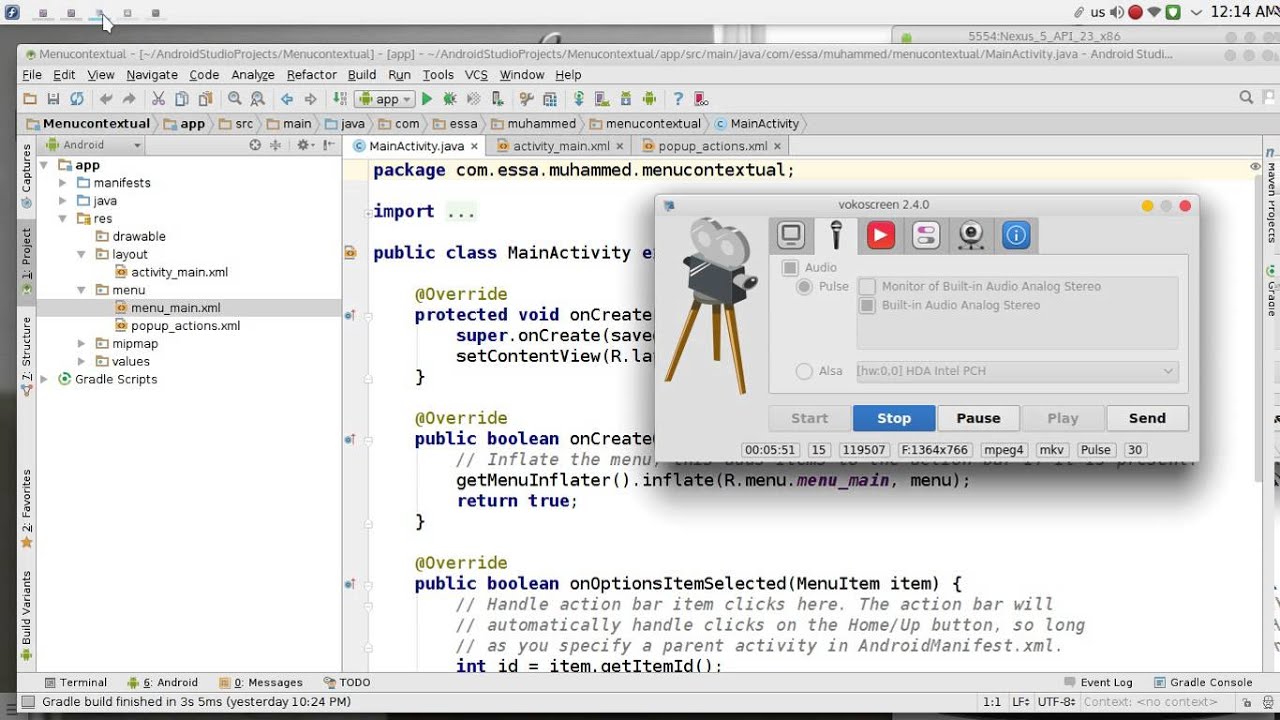Click the Undo arrow in toolbar
Viewport: 1280px width, 720px height.
tap(105, 99)
